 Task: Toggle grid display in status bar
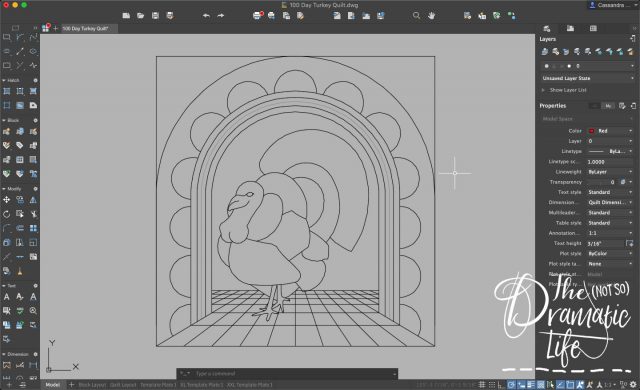(482, 384)
